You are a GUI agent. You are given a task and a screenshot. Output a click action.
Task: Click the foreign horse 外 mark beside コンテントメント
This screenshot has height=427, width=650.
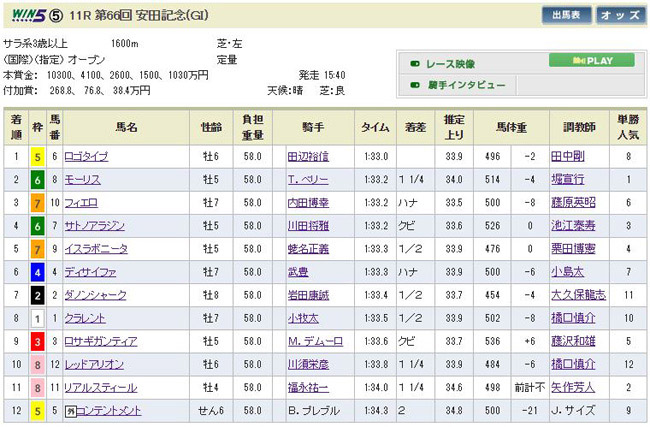click(x=71, y=410)
